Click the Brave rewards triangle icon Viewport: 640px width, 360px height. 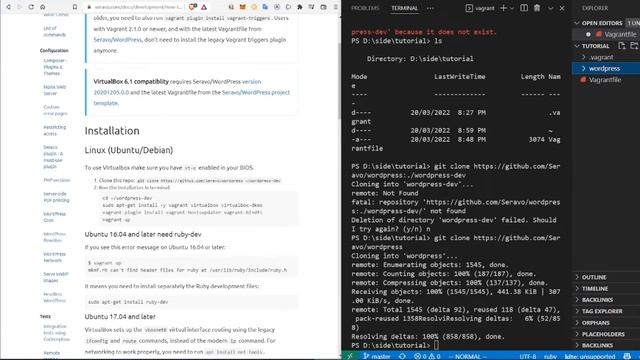(x=204, y=7)
